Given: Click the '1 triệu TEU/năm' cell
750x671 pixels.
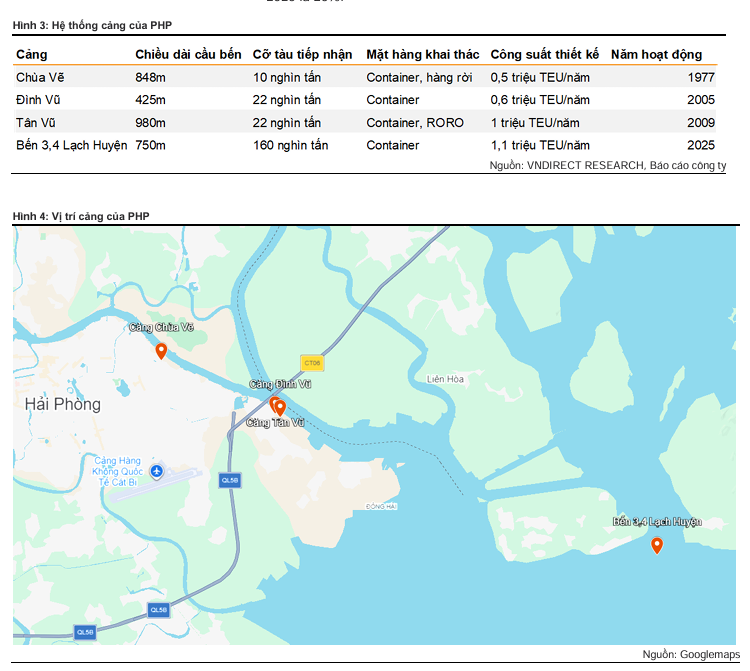Looking at the screenshot, I should pyautogui.click(x=535, y=123).
